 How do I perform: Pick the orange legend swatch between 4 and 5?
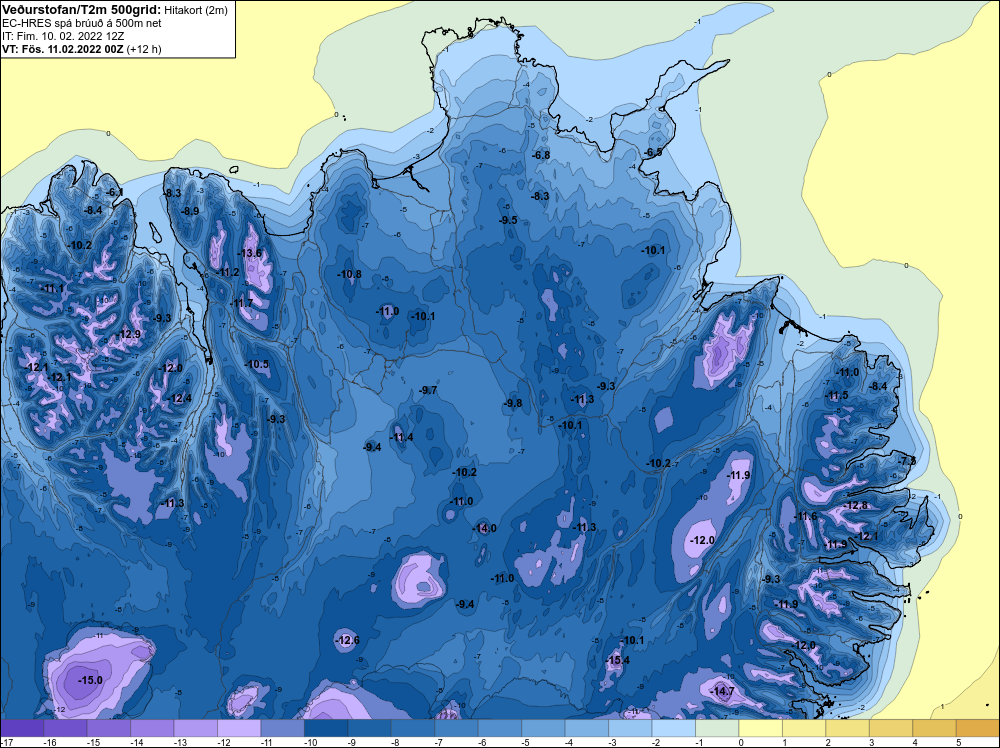pos(934,728)
